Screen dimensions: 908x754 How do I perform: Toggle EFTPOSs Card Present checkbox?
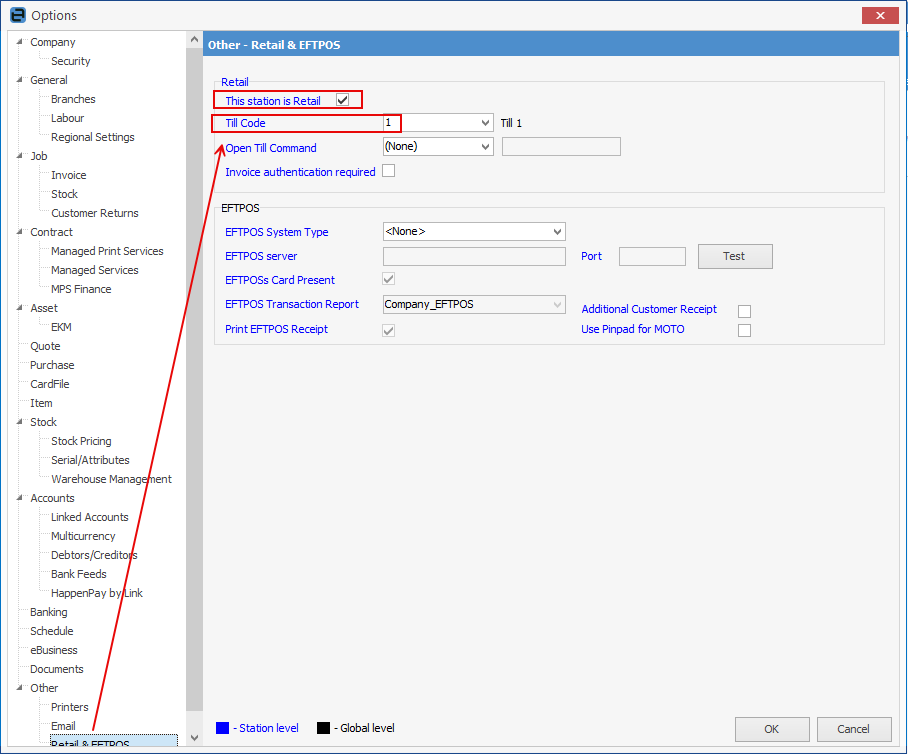click(389, 279)
